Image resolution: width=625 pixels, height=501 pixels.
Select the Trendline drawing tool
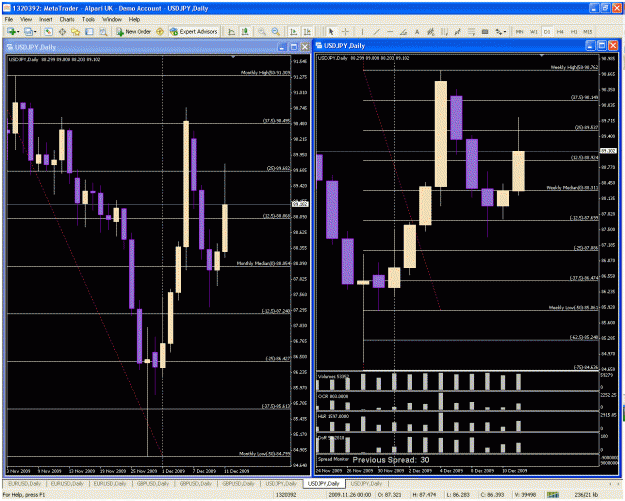coord(376,31)
